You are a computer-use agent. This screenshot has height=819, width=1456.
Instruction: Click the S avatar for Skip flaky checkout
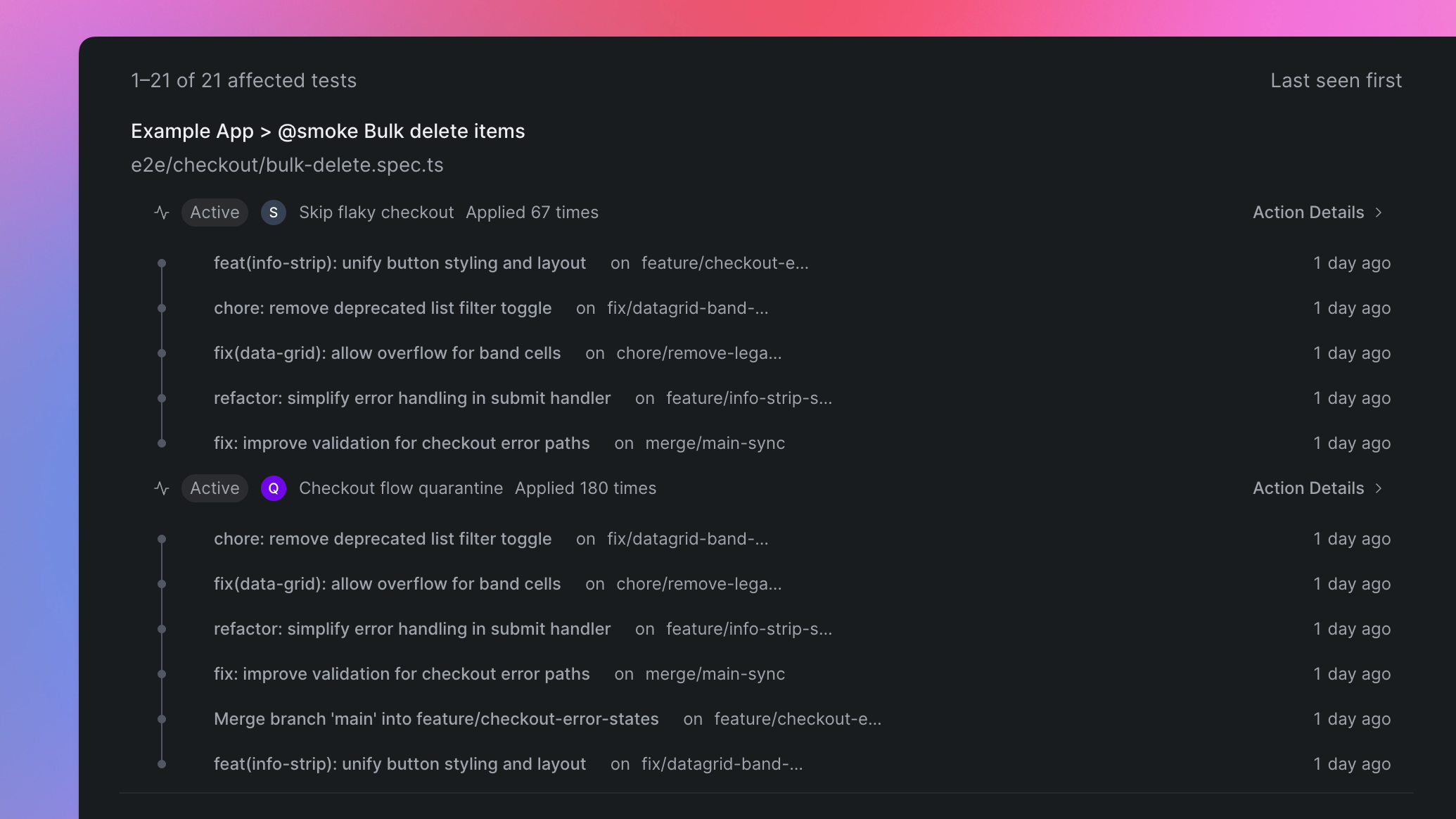(x=273, y=212)
